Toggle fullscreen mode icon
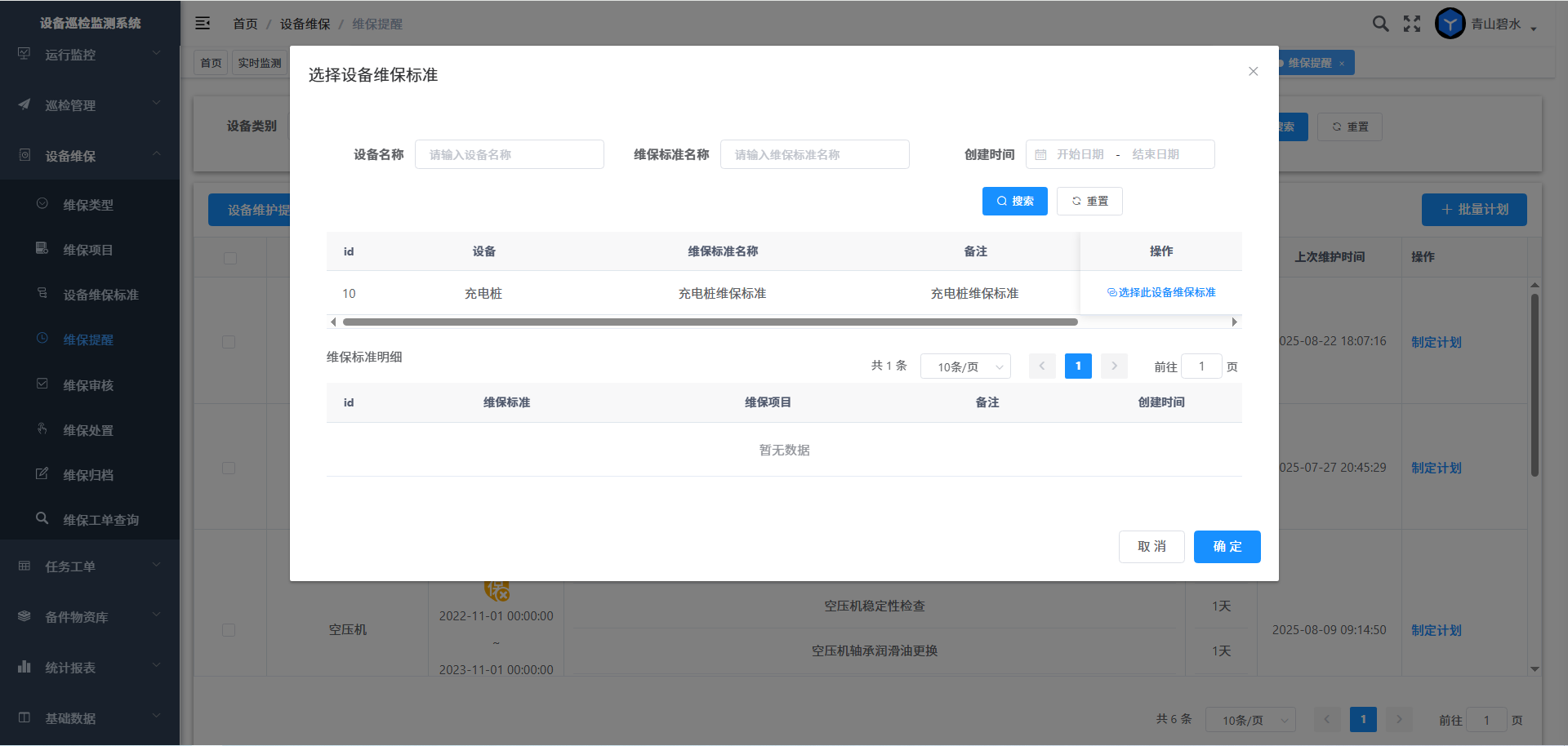The height and width of the screenshot is (746, 1568). [1412, 24]
